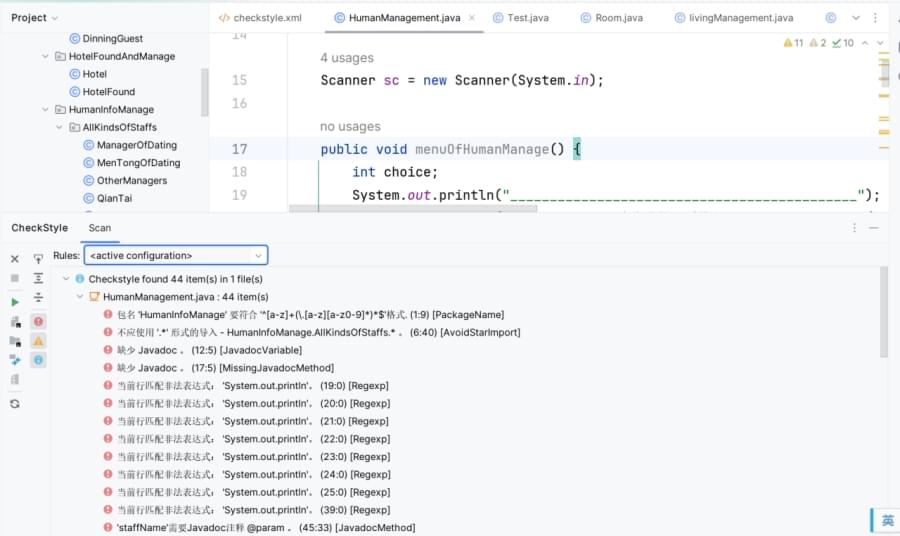Screen dimensions: 900x536
Task: Toggle the Display Errors filter
Action: point(38,322)
